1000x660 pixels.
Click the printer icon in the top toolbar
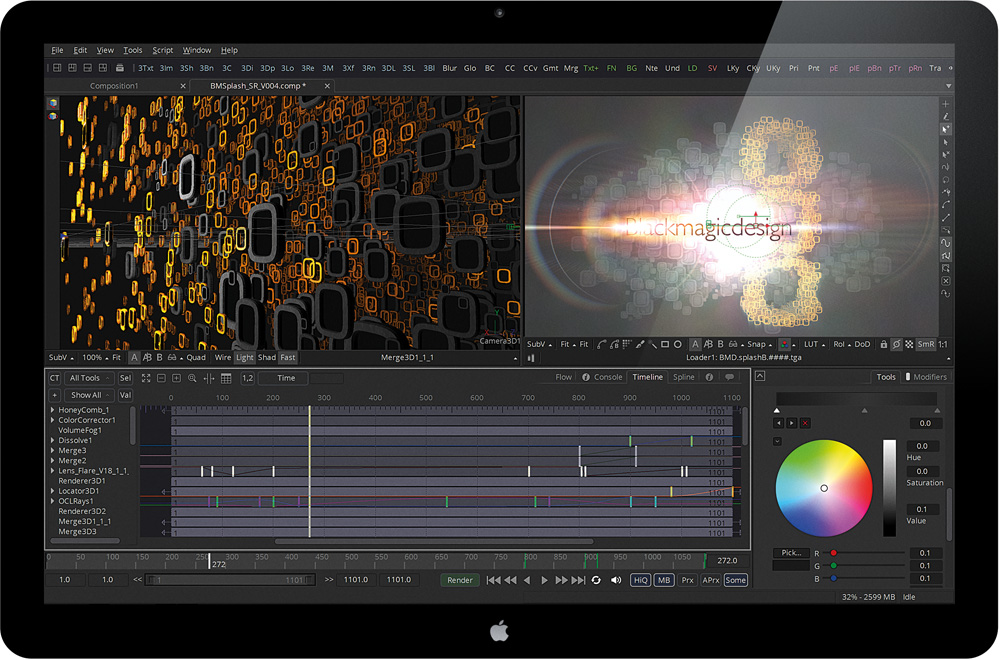point(120,68)
